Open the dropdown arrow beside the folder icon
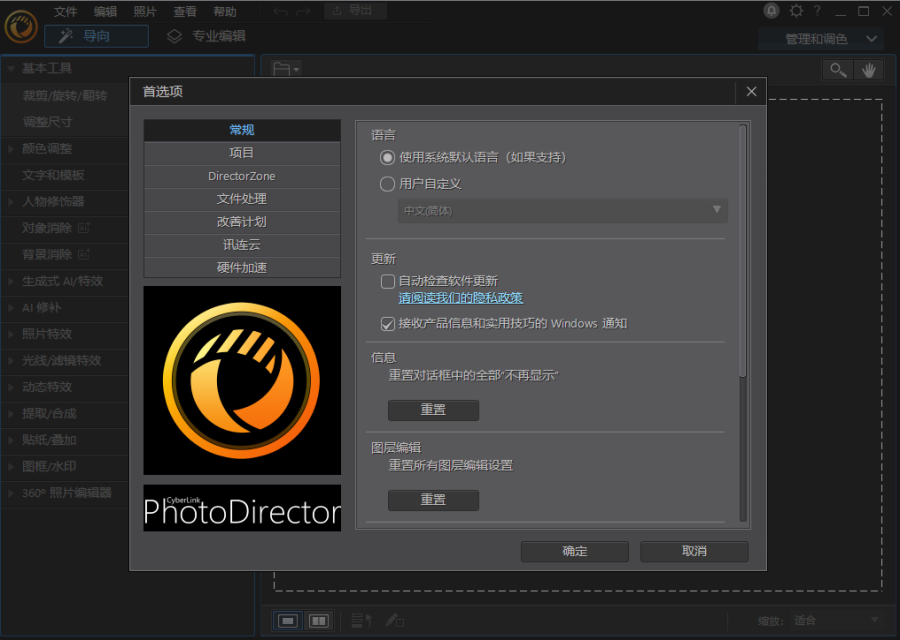This screenshot has width=900, height=640. click(x=296, y=70)
